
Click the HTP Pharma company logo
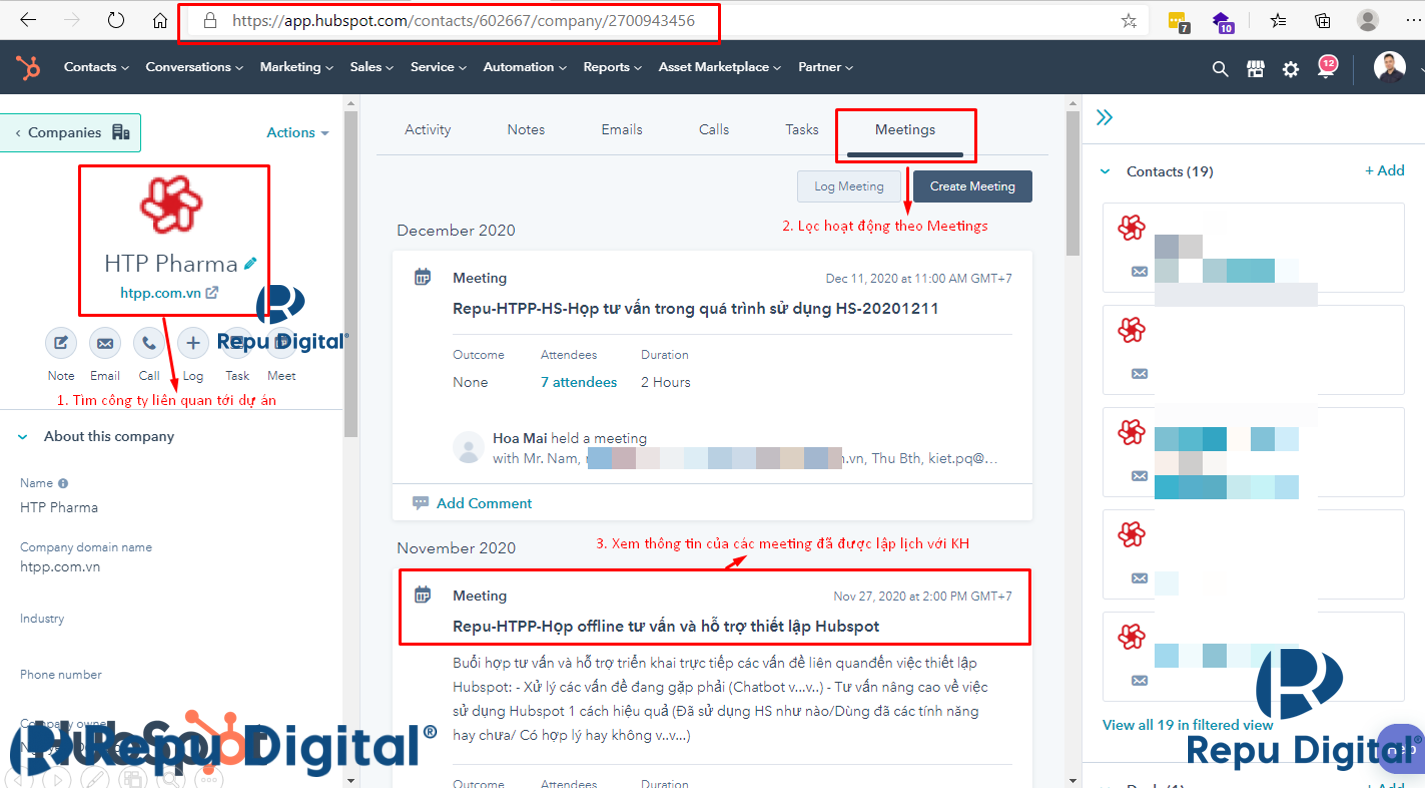pyautogui.click(x=171, y=203)
